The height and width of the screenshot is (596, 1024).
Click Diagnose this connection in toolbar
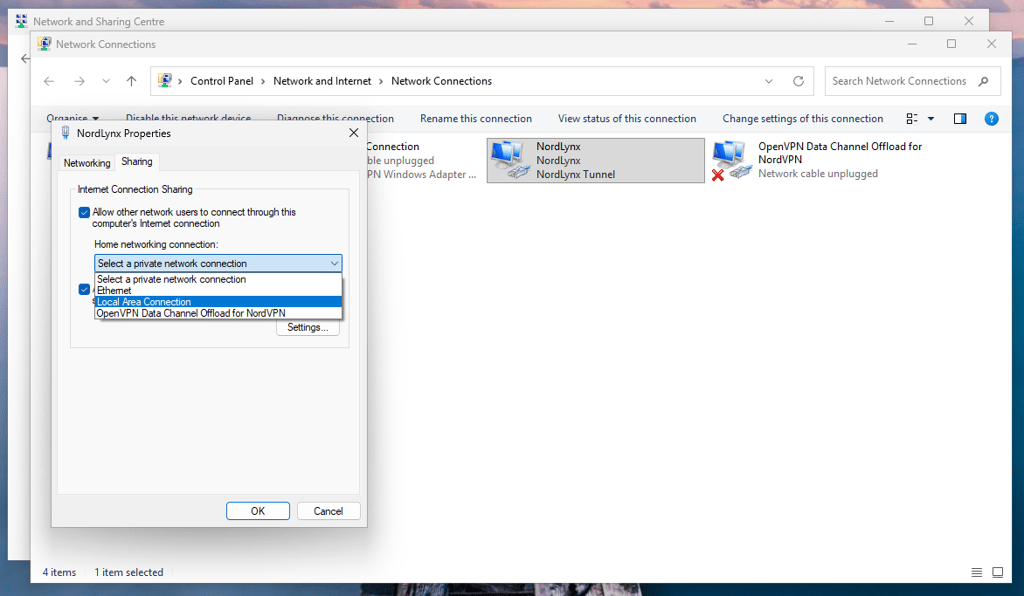click(x=335, y=118)
